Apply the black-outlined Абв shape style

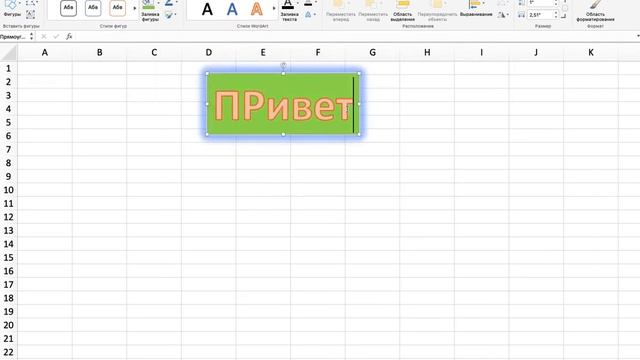tap(68, 8)
